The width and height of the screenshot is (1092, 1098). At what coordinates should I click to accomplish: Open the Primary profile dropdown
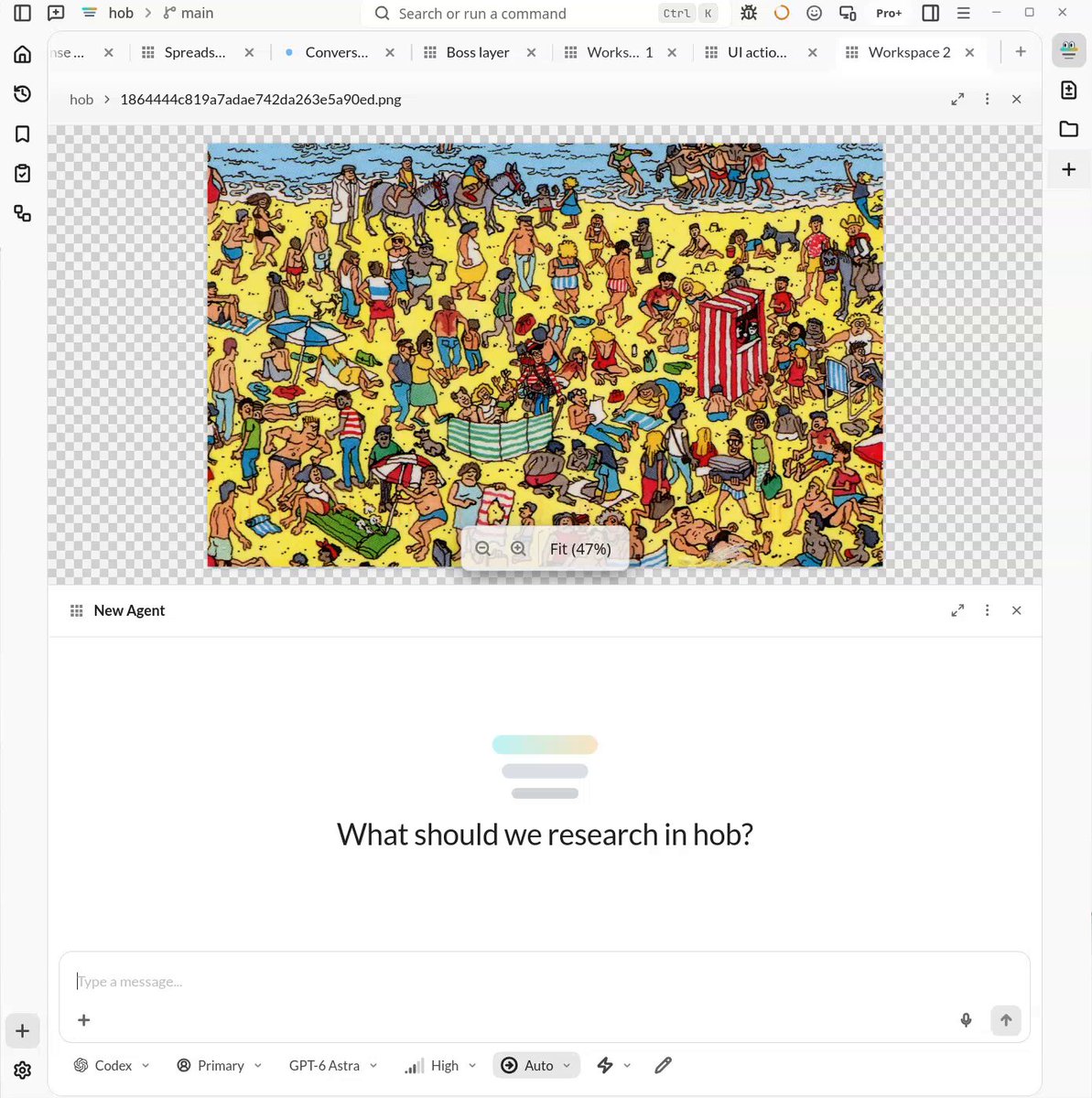point(220,1065)
